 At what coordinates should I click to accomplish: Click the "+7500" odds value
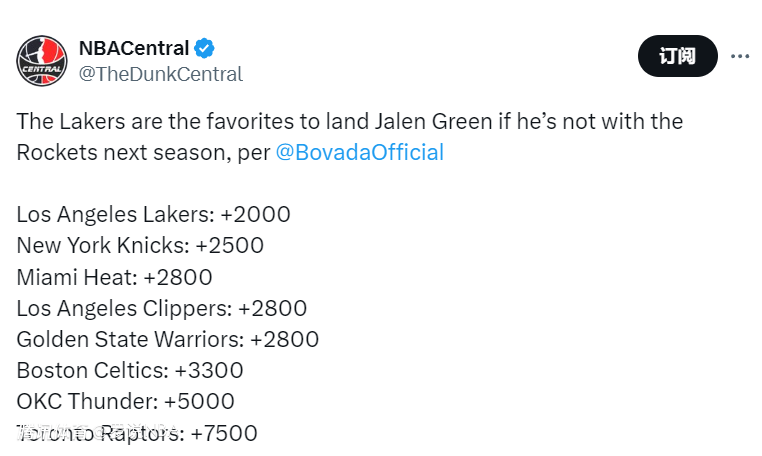[224, 433]
